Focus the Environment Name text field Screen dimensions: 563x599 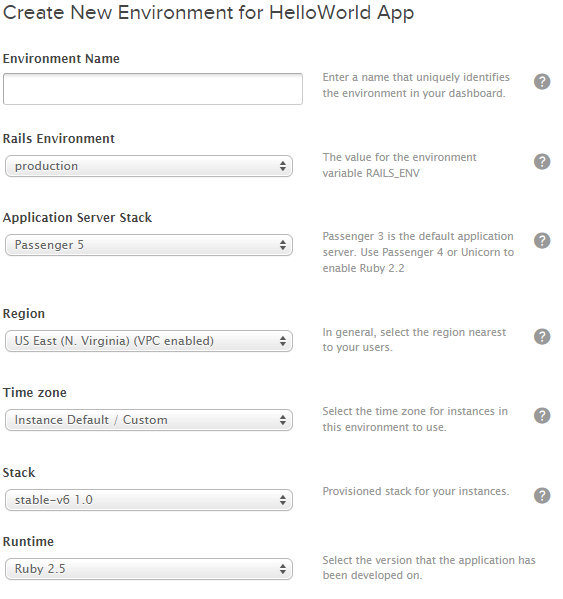click(153, 89)
